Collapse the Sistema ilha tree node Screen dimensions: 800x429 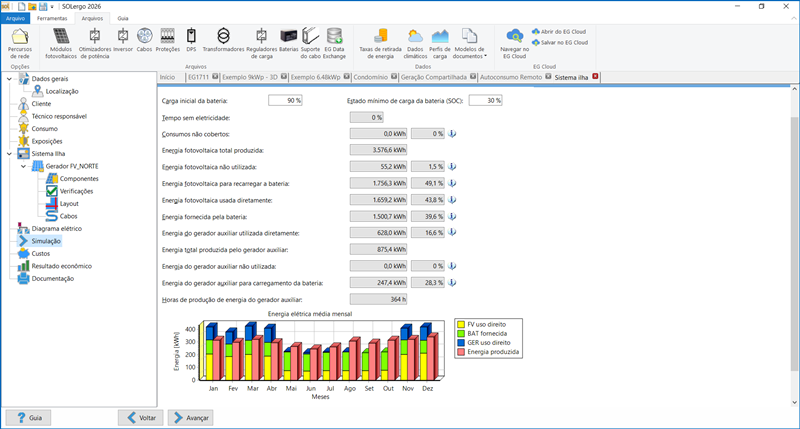(x=10, y=153)
